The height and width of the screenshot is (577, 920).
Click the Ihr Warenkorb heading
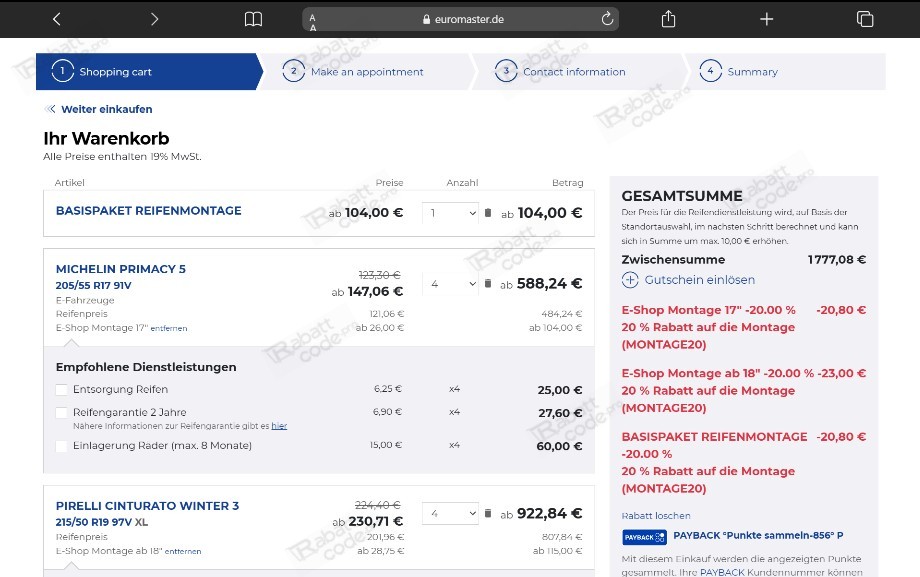106,139
